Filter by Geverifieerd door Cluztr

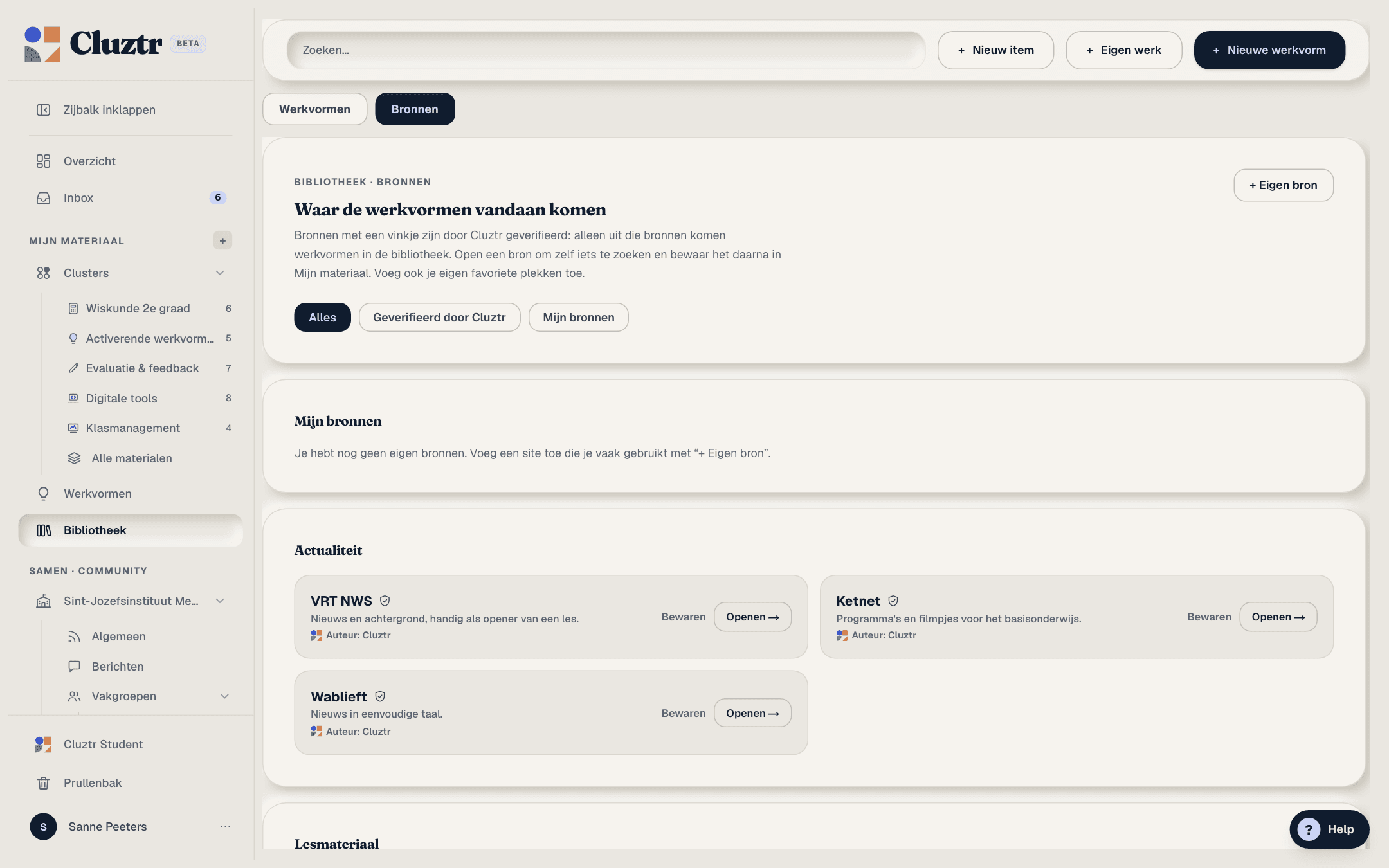coord(439,318)
